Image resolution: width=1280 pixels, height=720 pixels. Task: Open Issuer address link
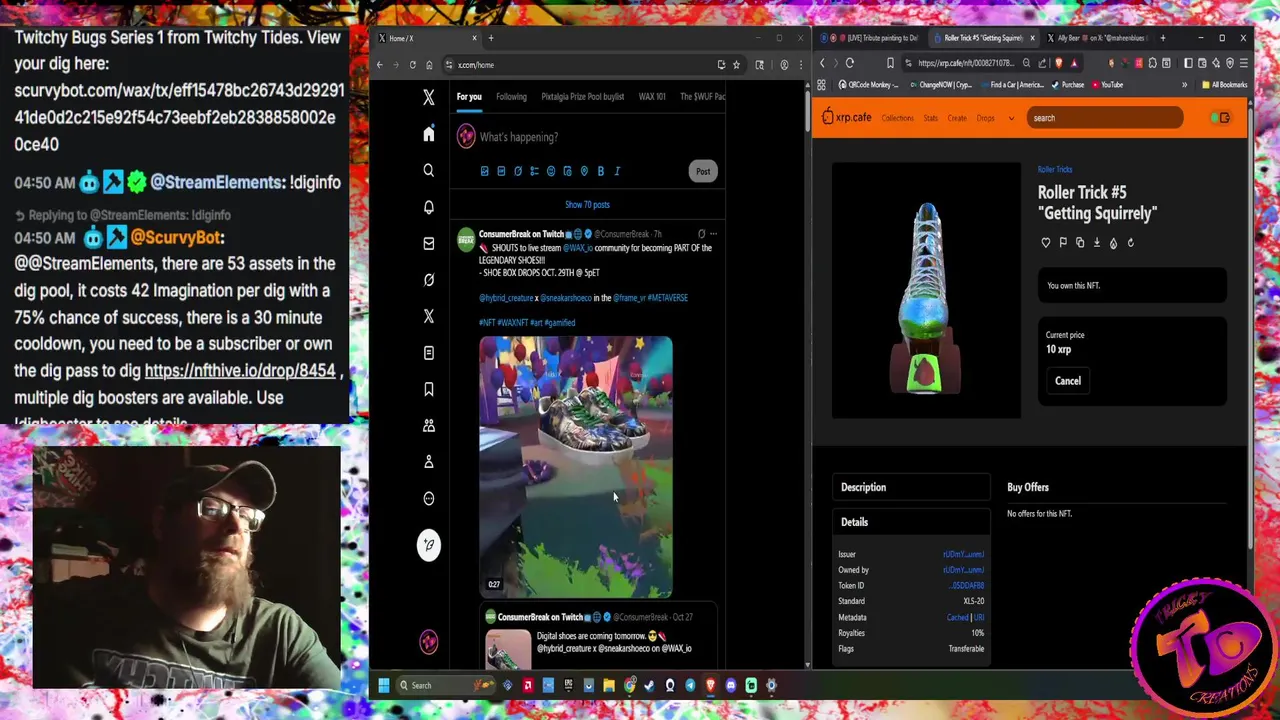963,554
